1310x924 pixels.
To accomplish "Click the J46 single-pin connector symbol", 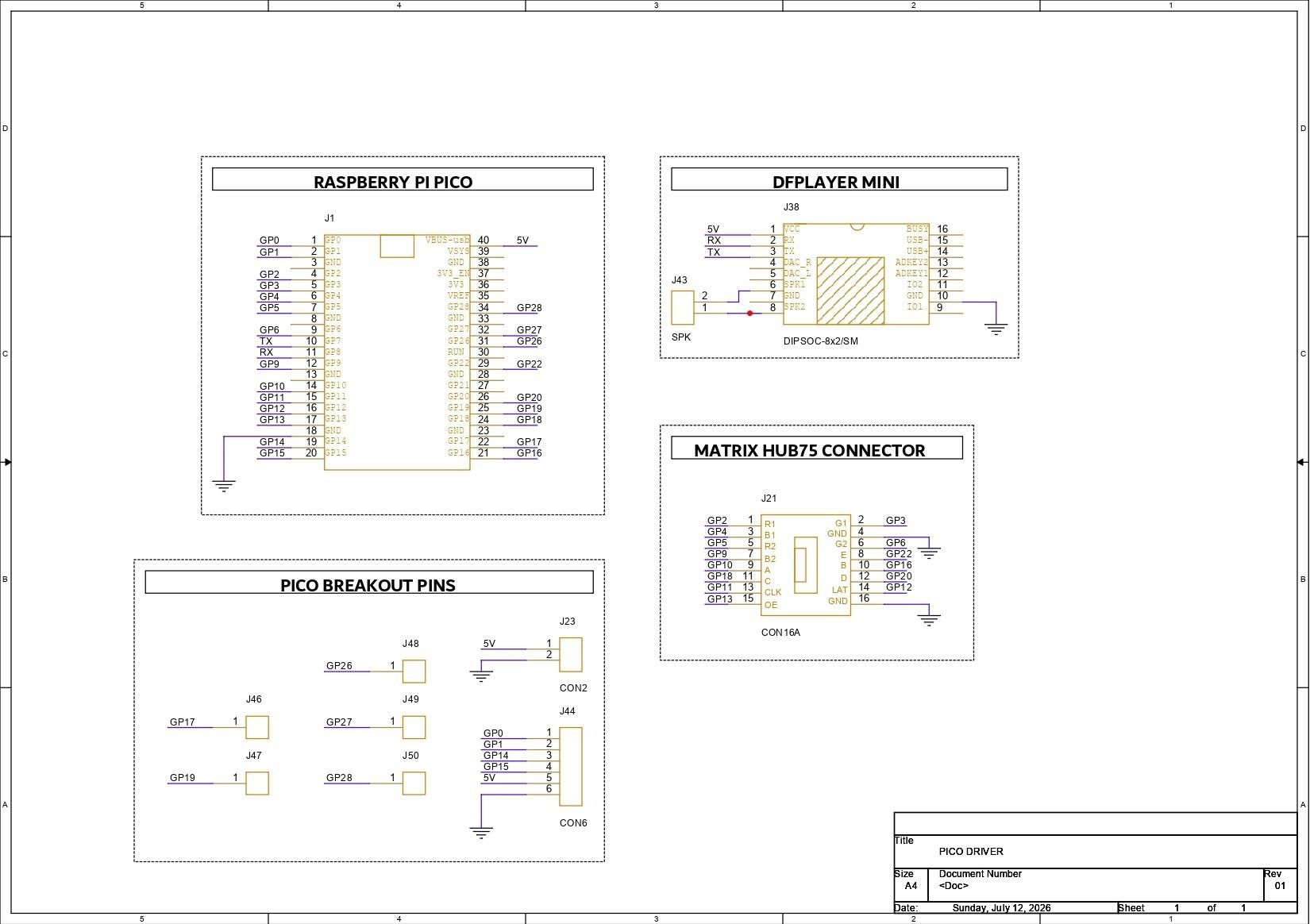I will tap(257, 727).
